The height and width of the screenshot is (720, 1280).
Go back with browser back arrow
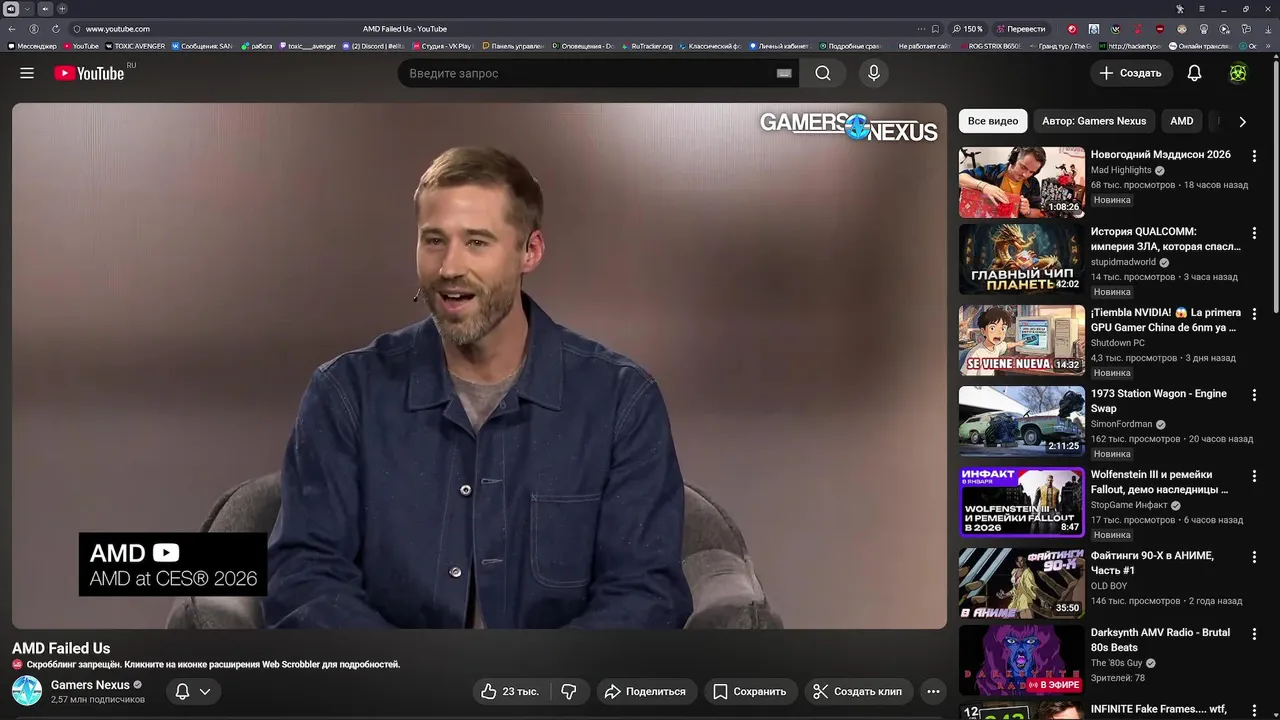point(12,29)
